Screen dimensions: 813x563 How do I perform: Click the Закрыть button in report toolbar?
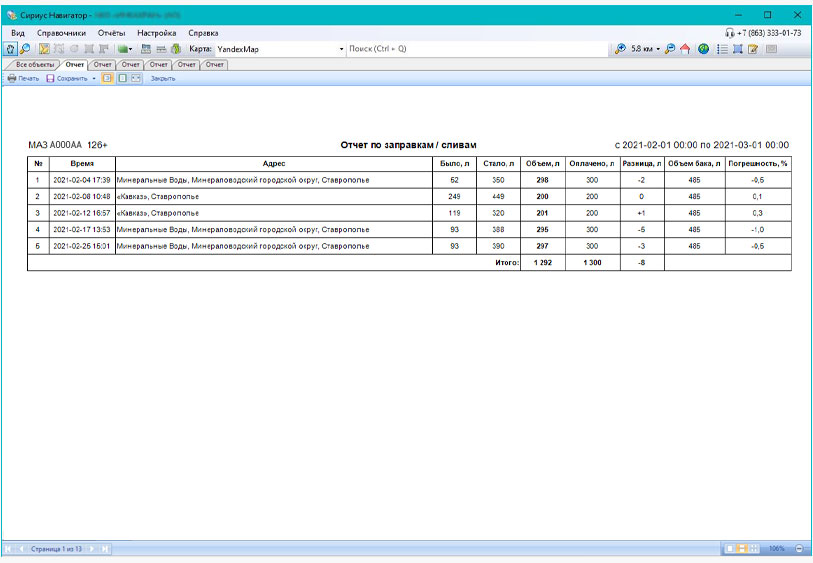pyautogui.click(x=163, y=78)
